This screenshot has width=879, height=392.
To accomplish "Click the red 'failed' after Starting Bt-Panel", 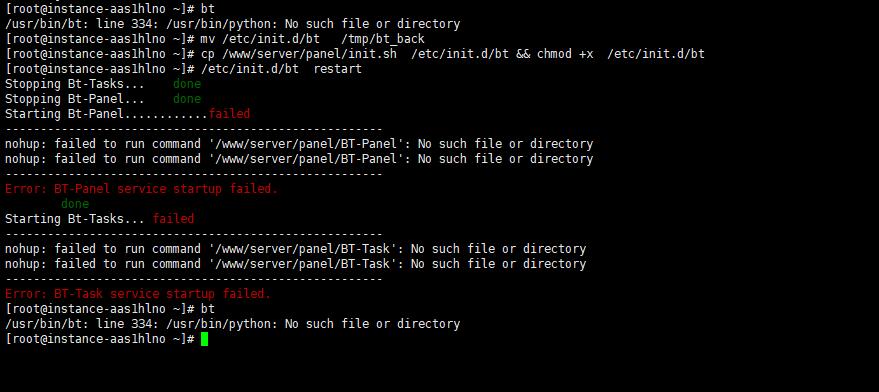I will [229, 114].
